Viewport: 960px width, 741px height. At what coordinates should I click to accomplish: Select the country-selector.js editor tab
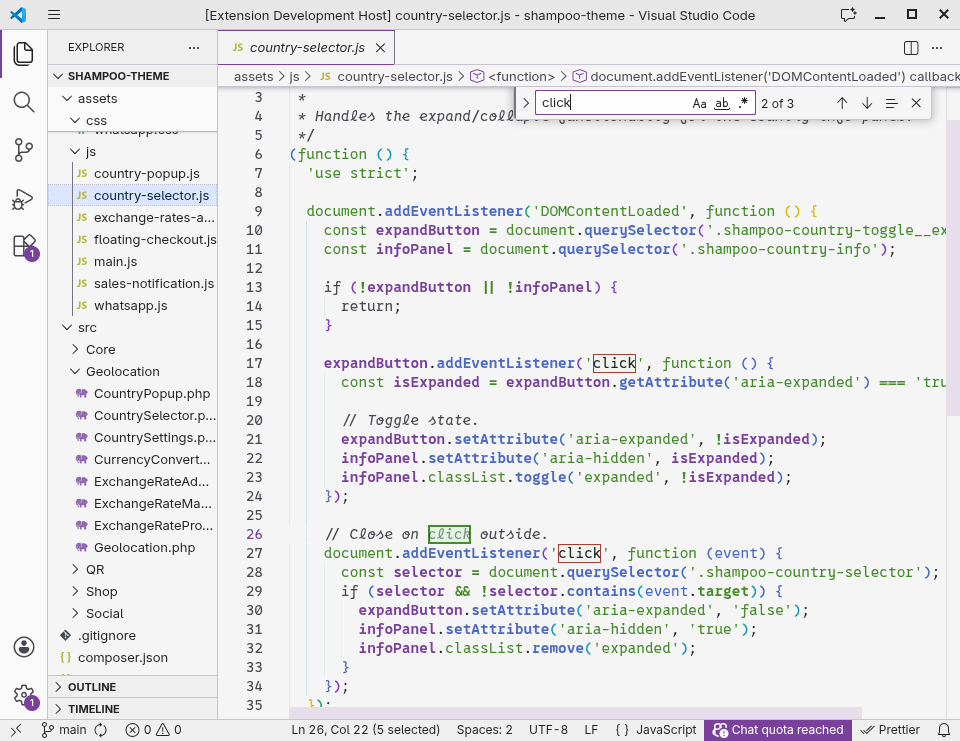[306, 48]
